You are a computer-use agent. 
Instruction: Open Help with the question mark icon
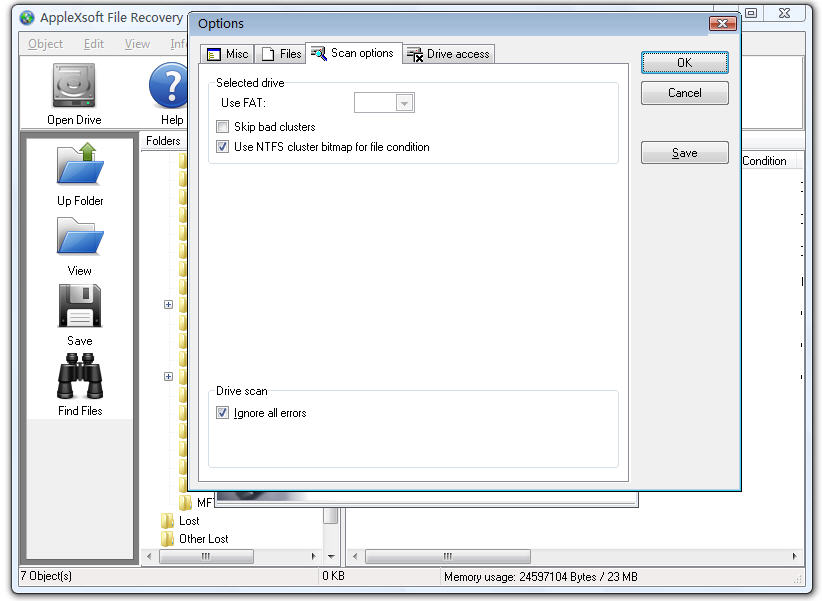tap(168, 85)
